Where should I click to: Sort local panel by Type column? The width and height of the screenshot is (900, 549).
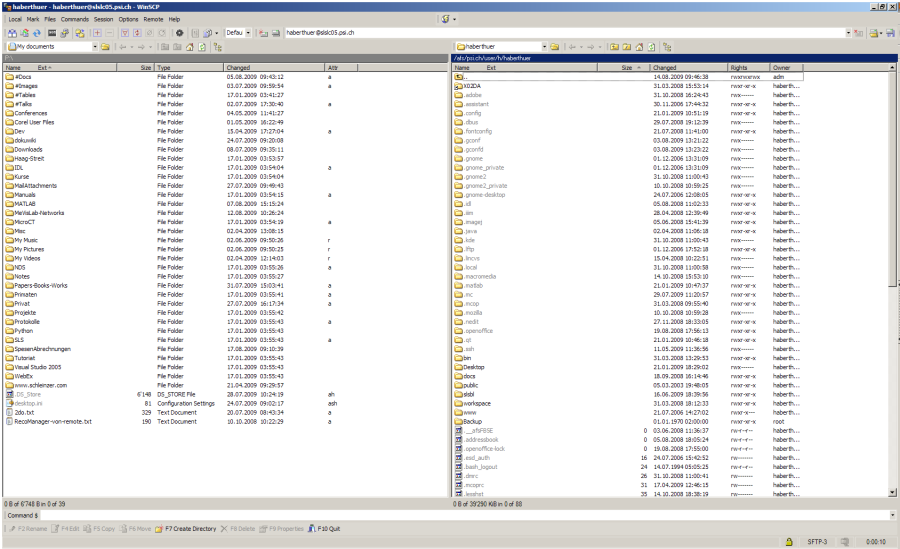pyautogui.click(x=189, y=68)
